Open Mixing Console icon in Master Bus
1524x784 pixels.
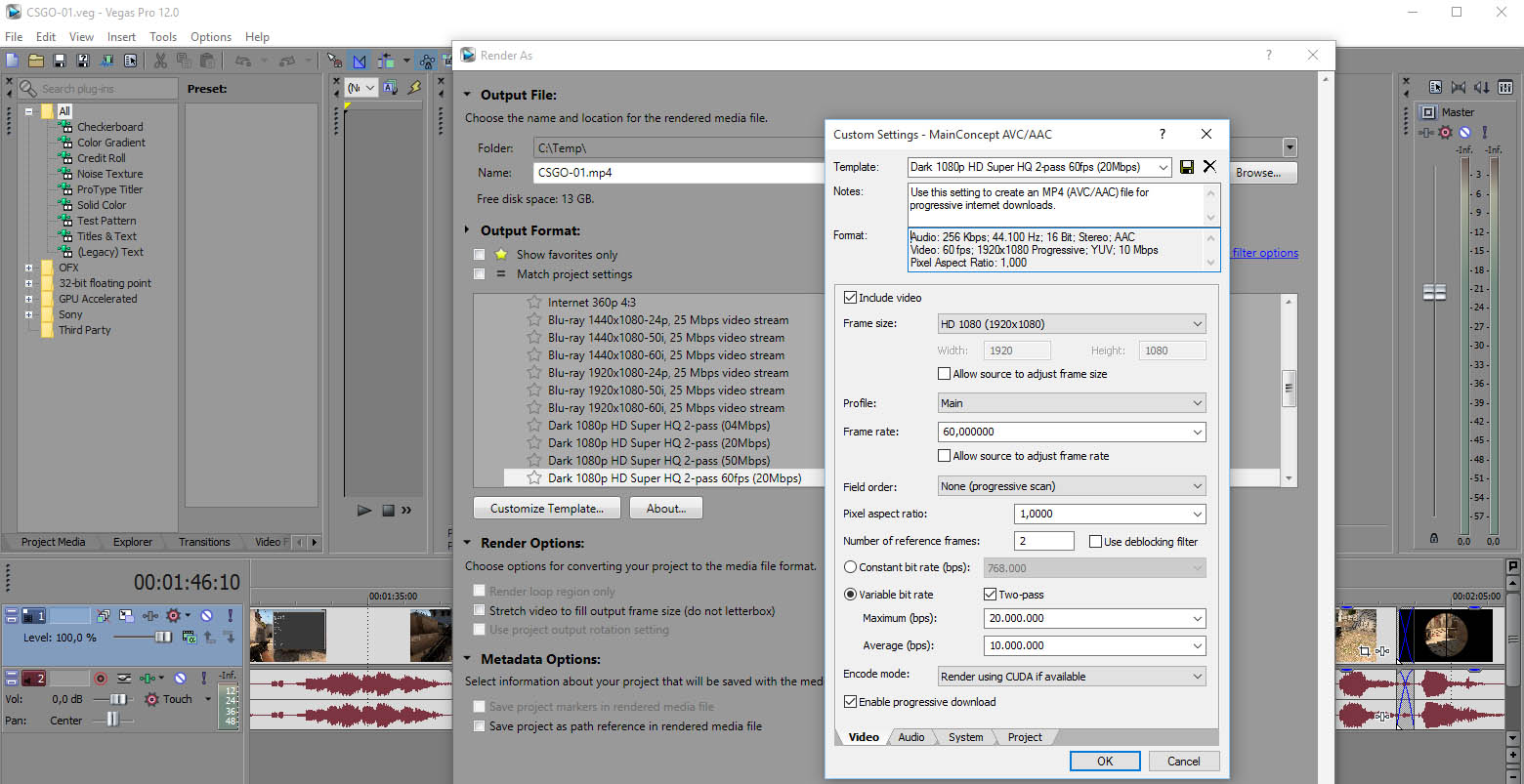[x=1505, y=87]
